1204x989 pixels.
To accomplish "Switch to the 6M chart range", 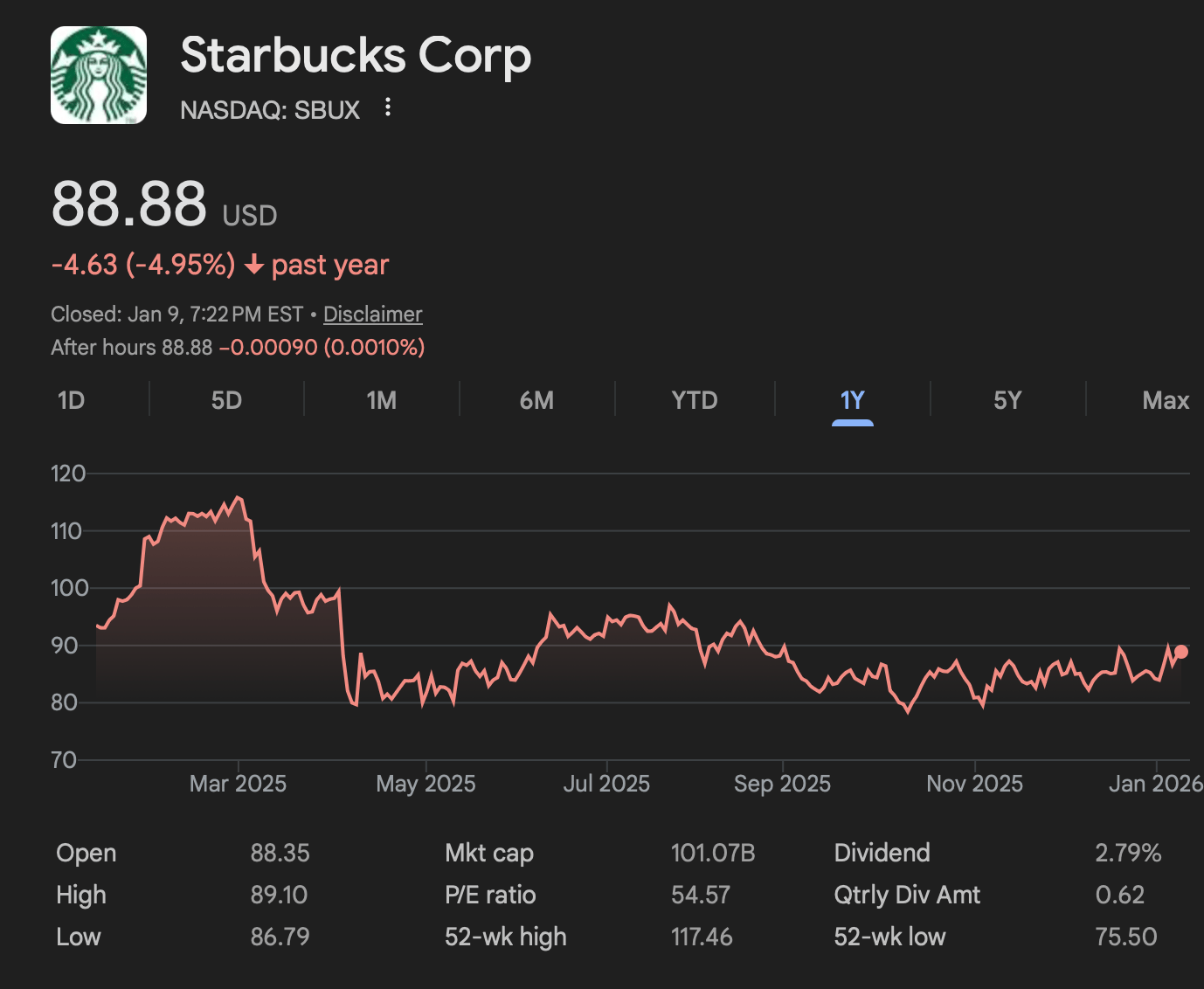I will [x=536, y=400].
